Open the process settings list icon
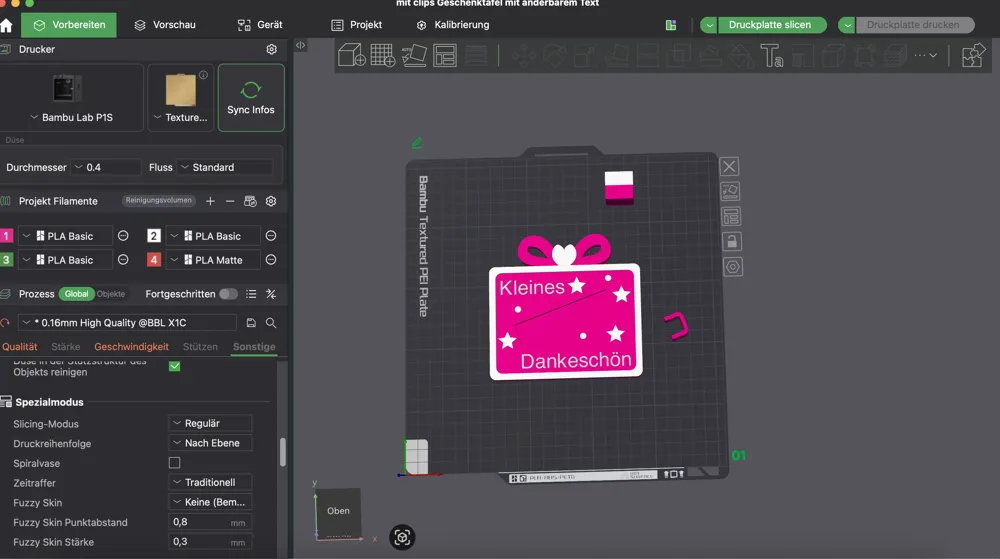The height and width of the screenshot is (559, 1000). click(x=251, y=294)
